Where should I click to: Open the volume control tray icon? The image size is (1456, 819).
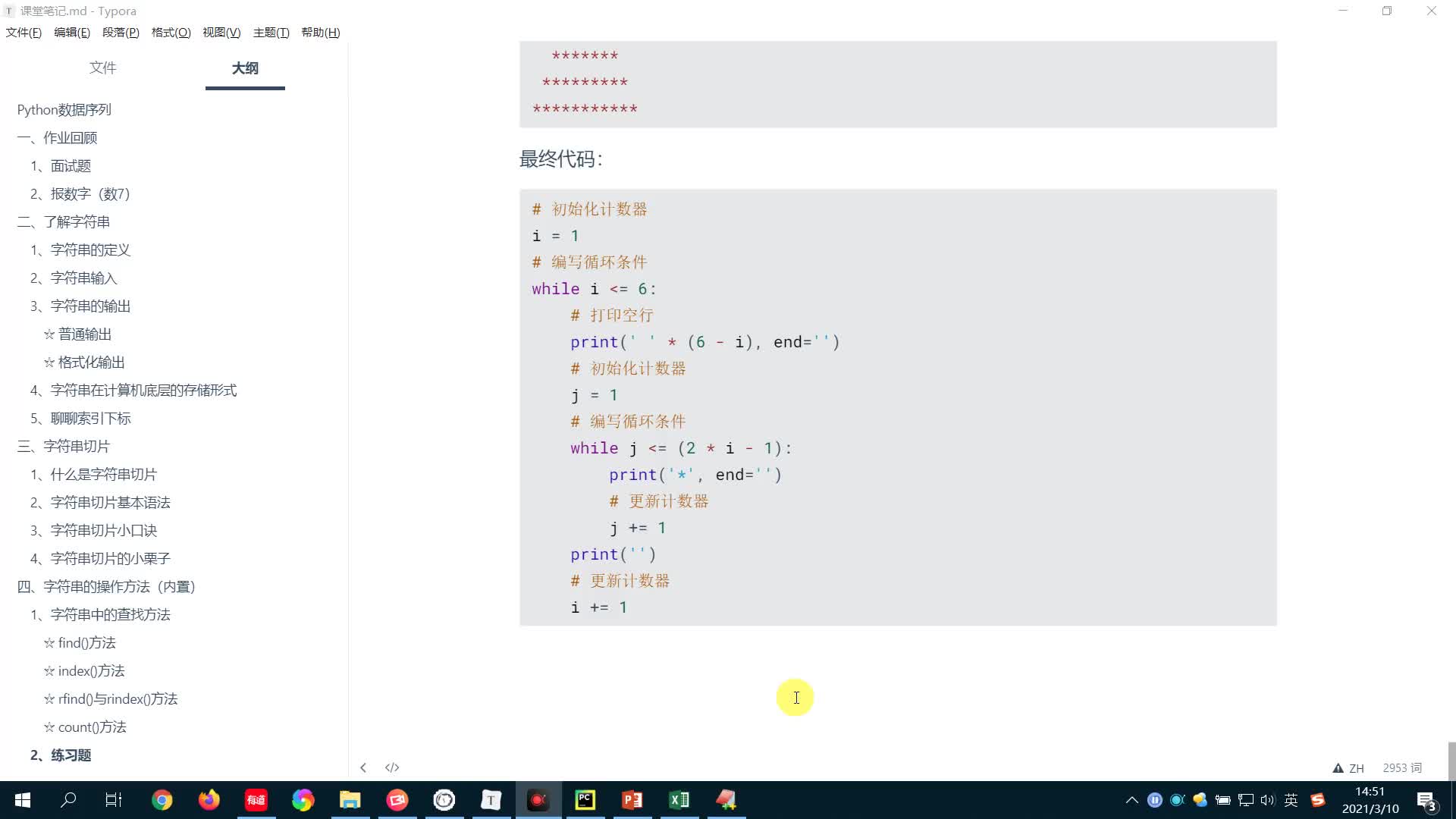(1268, 800)
